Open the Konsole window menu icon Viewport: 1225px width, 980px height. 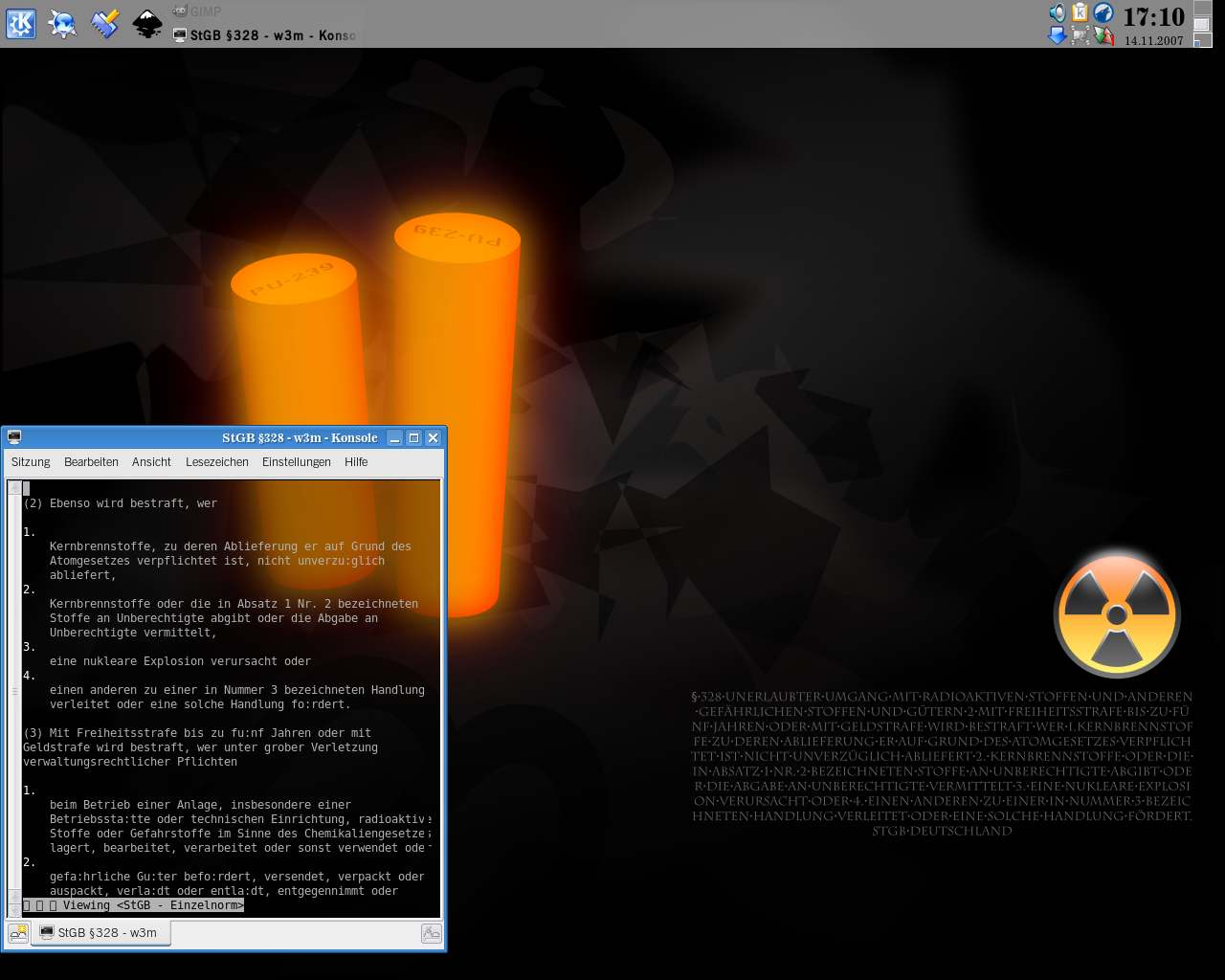click(14, 437)
